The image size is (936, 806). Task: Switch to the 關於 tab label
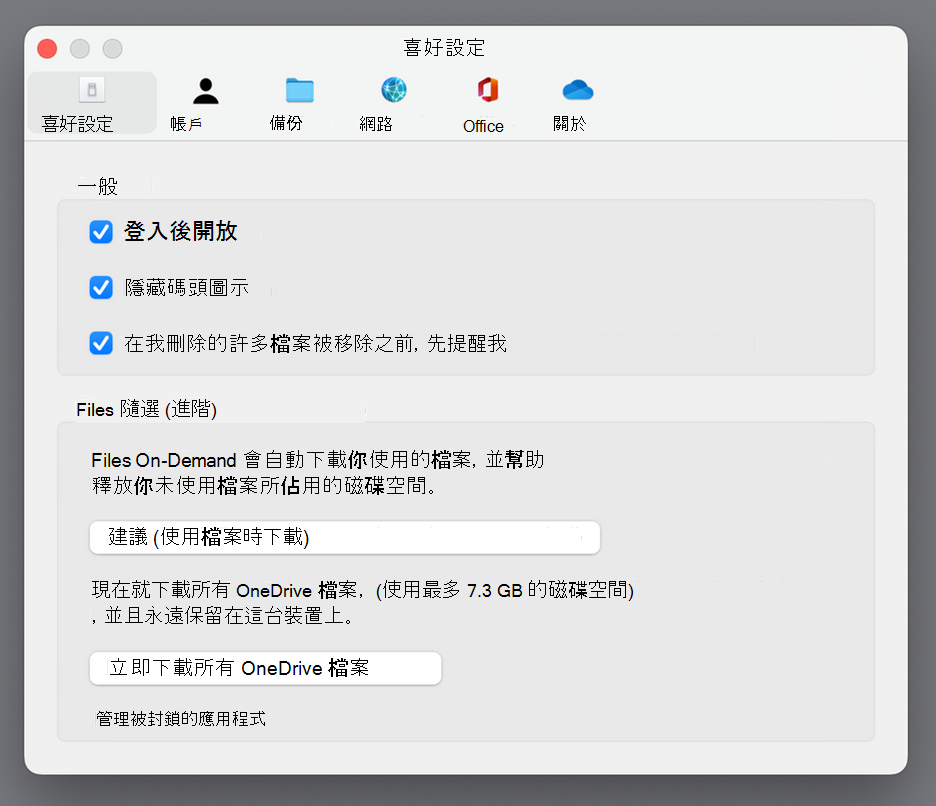[x=569, y=123]
